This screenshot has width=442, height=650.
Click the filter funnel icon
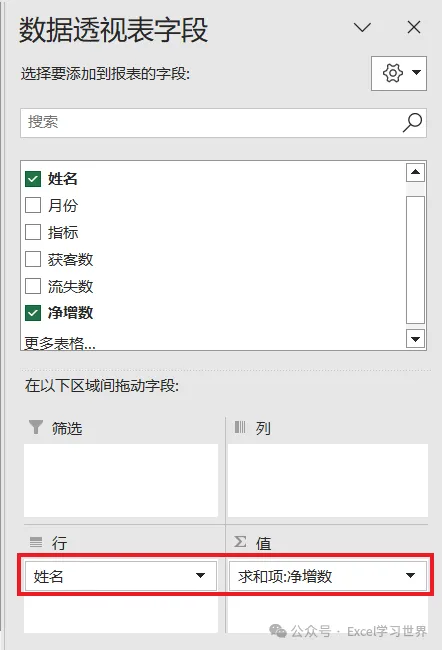[x=36, y=427]
